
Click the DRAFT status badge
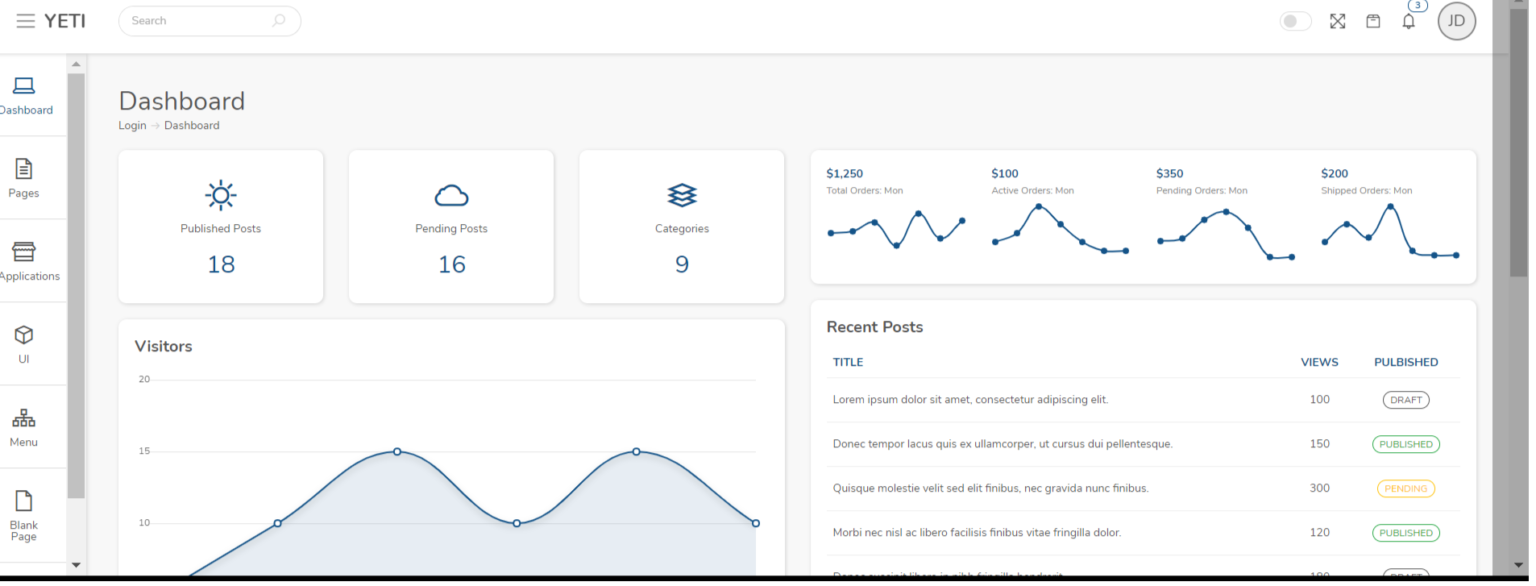[x=1405, y=399]
